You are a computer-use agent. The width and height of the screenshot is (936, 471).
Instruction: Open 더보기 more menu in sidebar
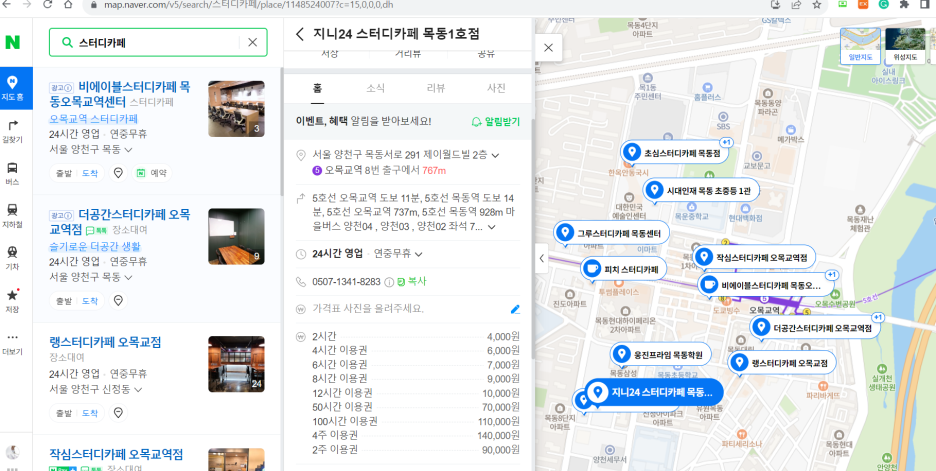coord(13,343)
